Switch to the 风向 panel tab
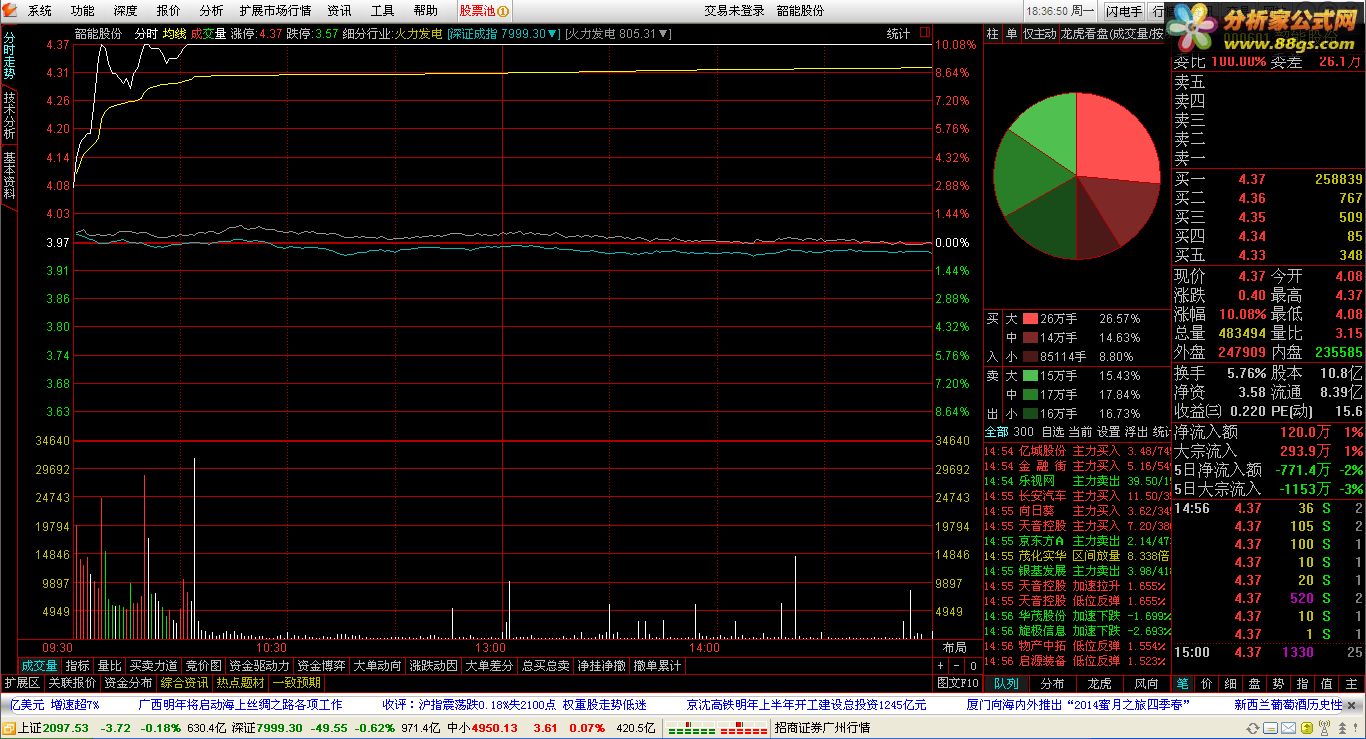 tap(1146, 684)
